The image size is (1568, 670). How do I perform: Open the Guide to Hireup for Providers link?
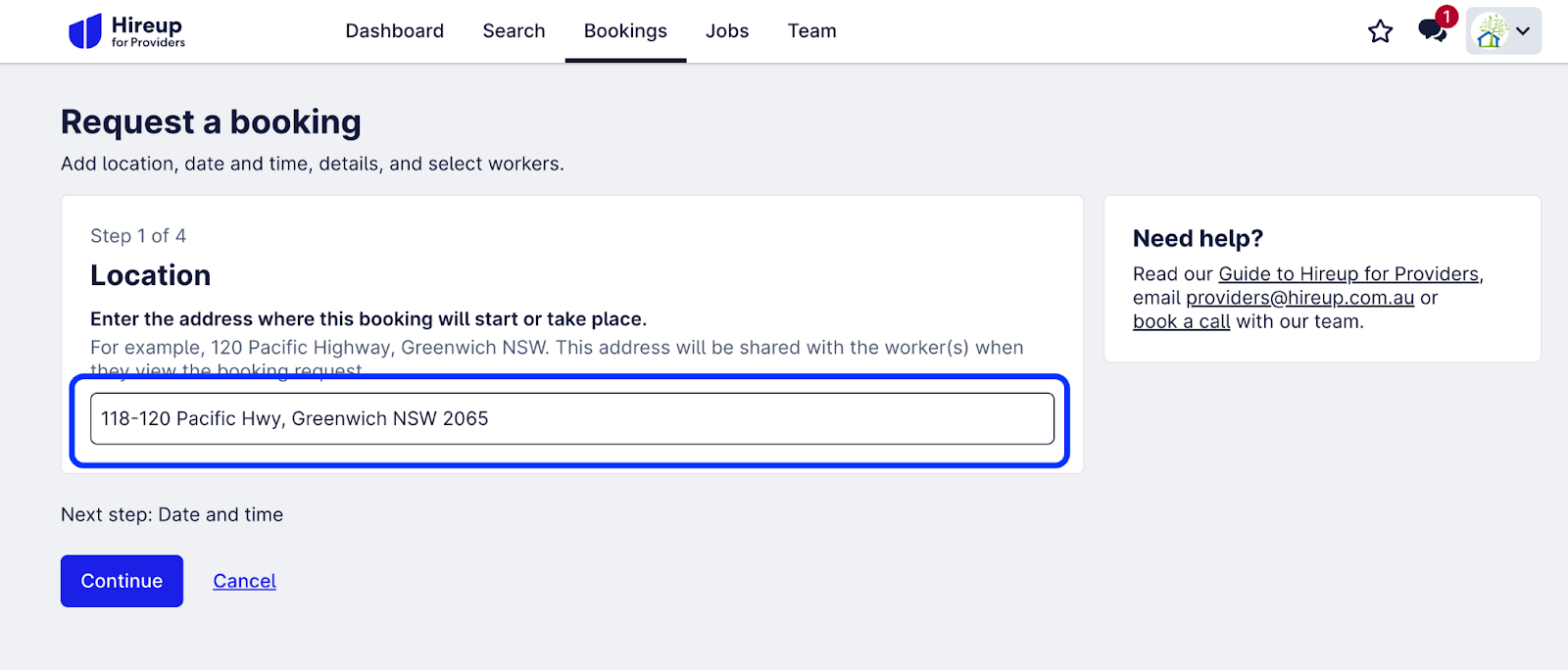[1348, 274]
